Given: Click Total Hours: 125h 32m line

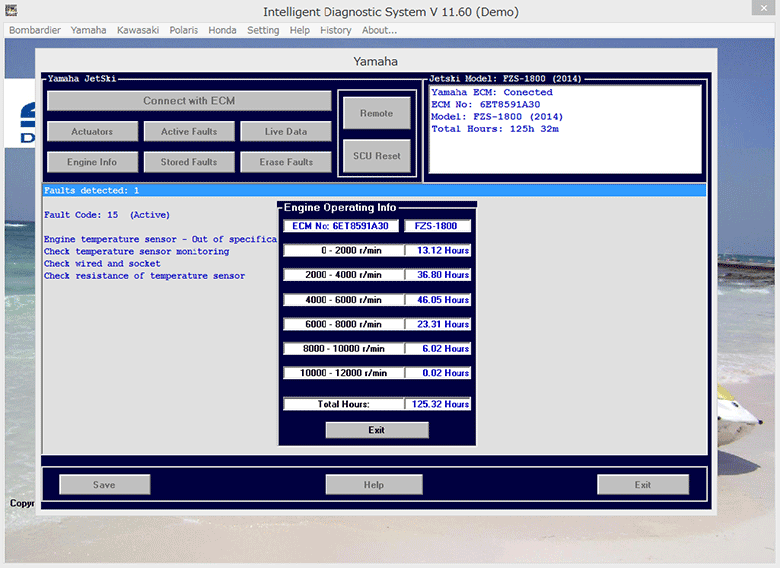Looking at the screenshot, I should pyautogui.click(x=495, y=129).
